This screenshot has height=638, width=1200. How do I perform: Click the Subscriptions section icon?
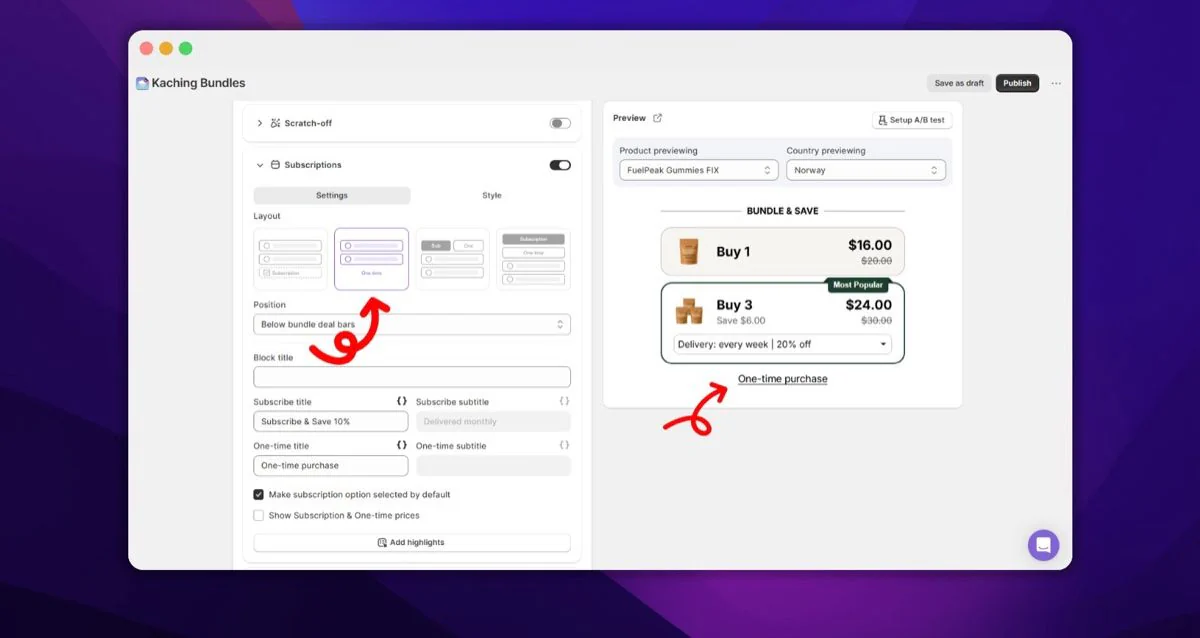point(275,165)
